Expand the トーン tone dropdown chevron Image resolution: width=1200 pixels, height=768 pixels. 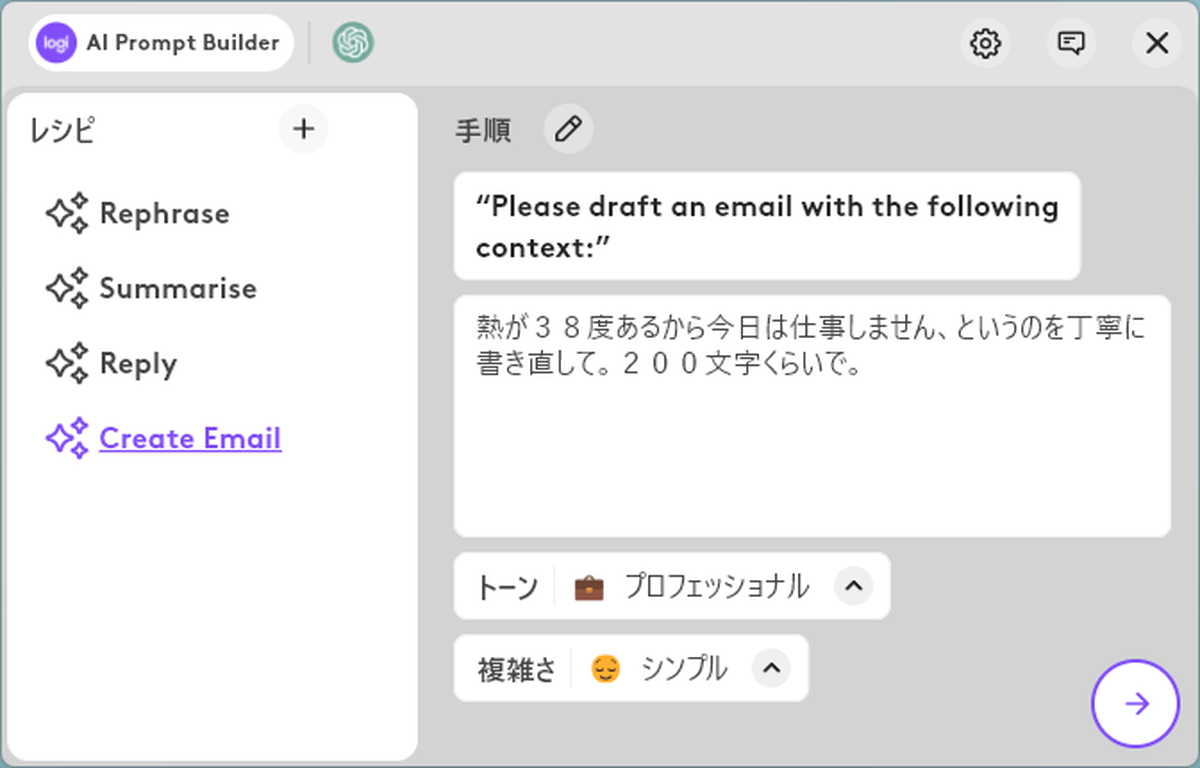[x=852, y=586]
